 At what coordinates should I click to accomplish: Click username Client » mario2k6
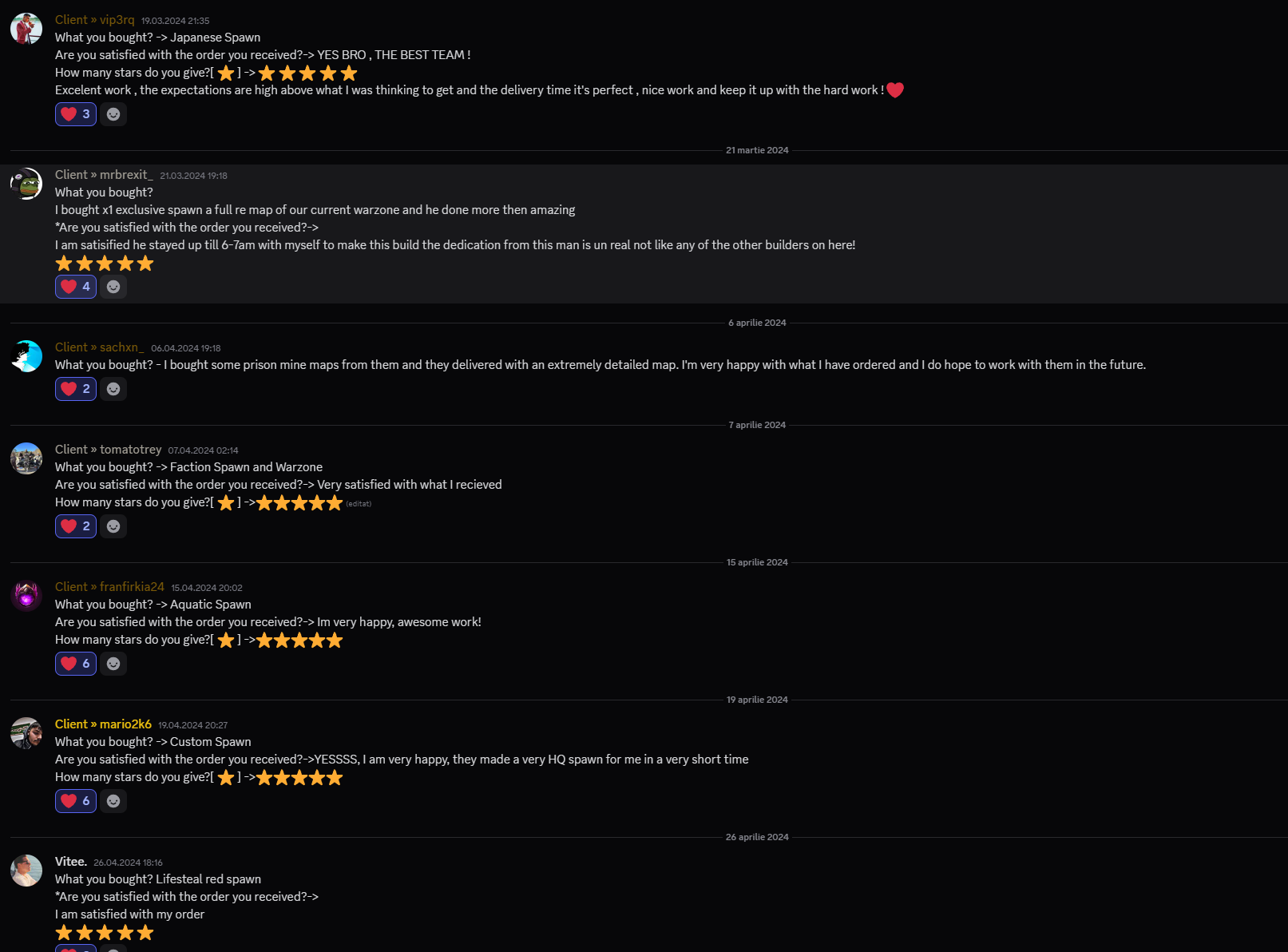[x=103, y=724]
